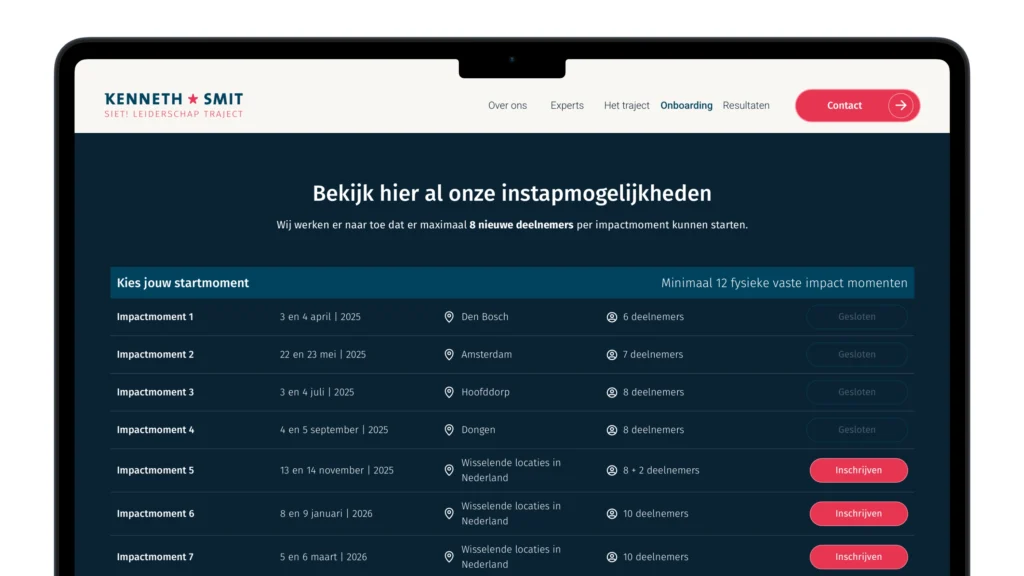Click the Gesloten button for Impactmoment 1
Screen dimensions: 1024x576
click(x=857, y=317)
